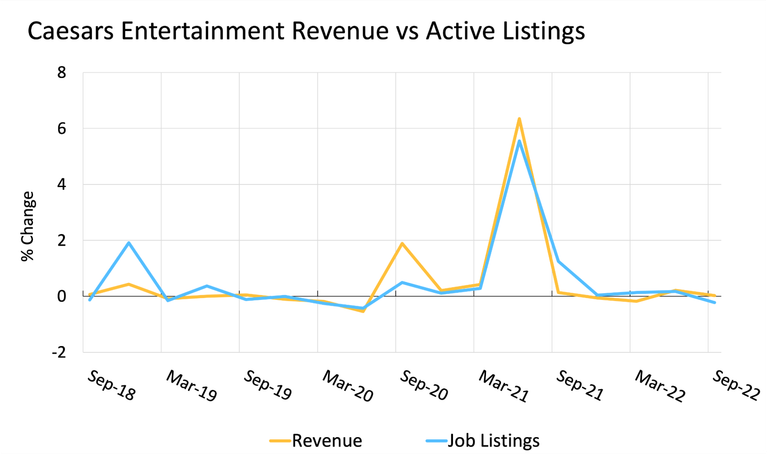The height and width of the screenshot is (454, 768).
Task: Click the chart title 'Caesars Entertainment Revenue vs Active Listings'
Action: click(306, 31)
